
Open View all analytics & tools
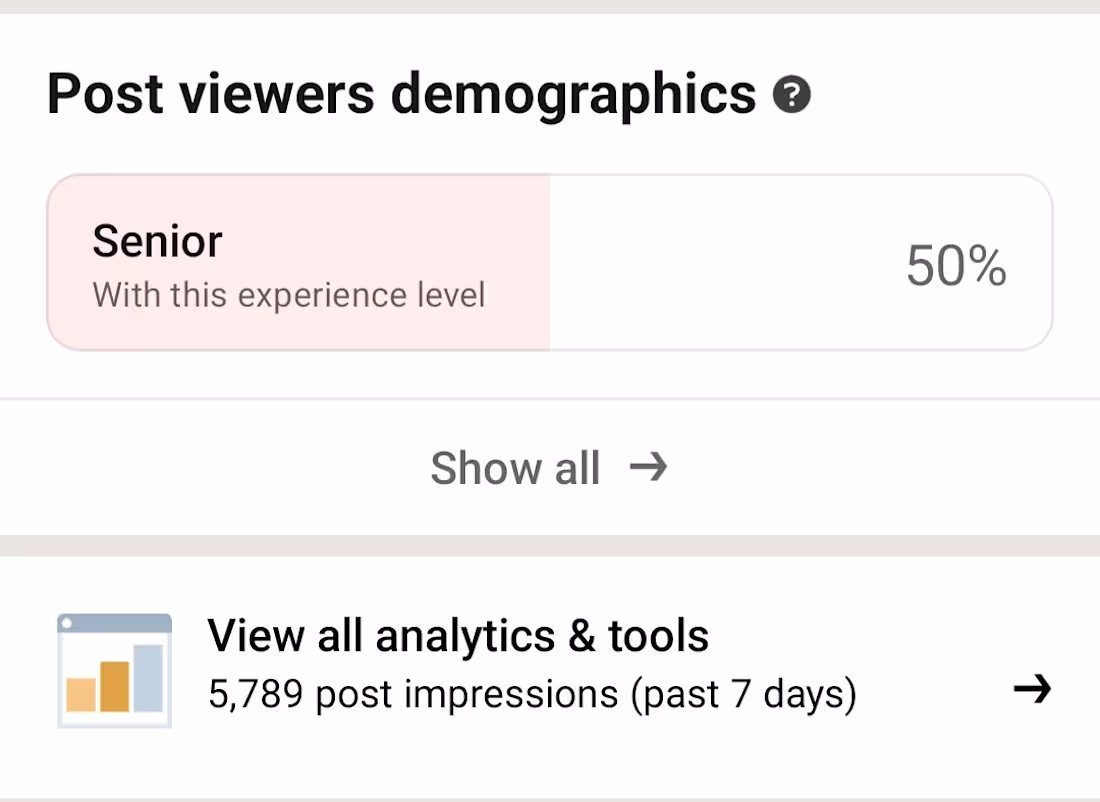pos(458,636)
